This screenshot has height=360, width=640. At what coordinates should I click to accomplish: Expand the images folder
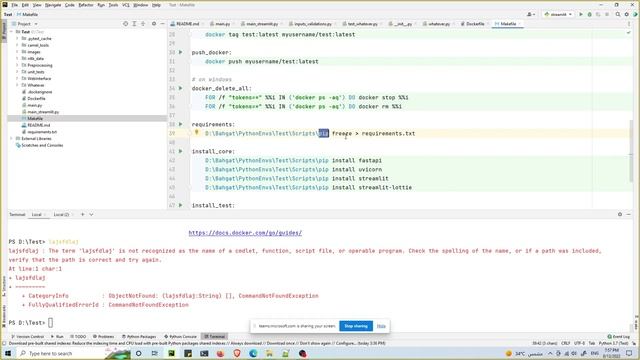[17, 52]
